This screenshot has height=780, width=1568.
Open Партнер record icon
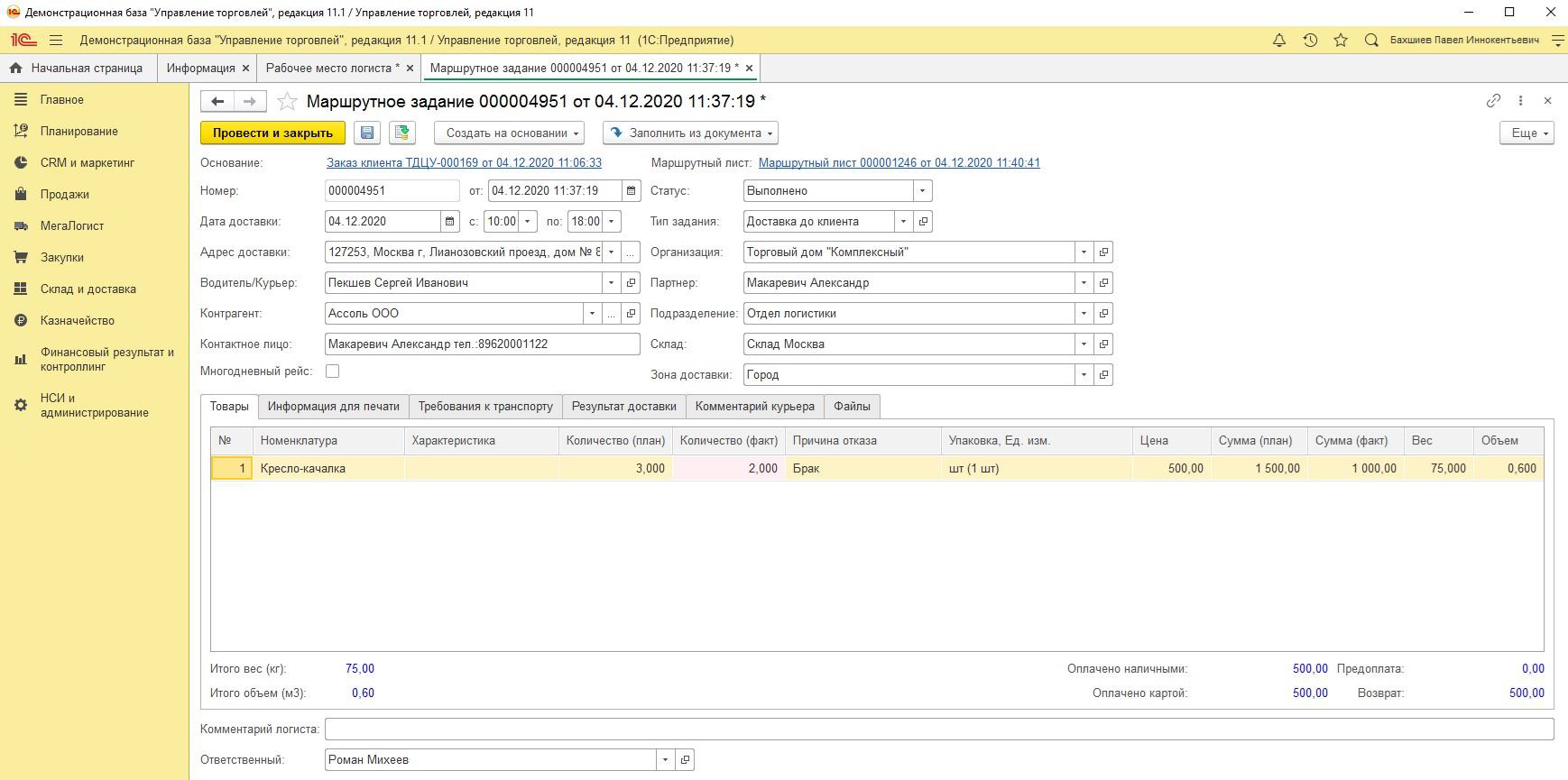coord(1103,283)
